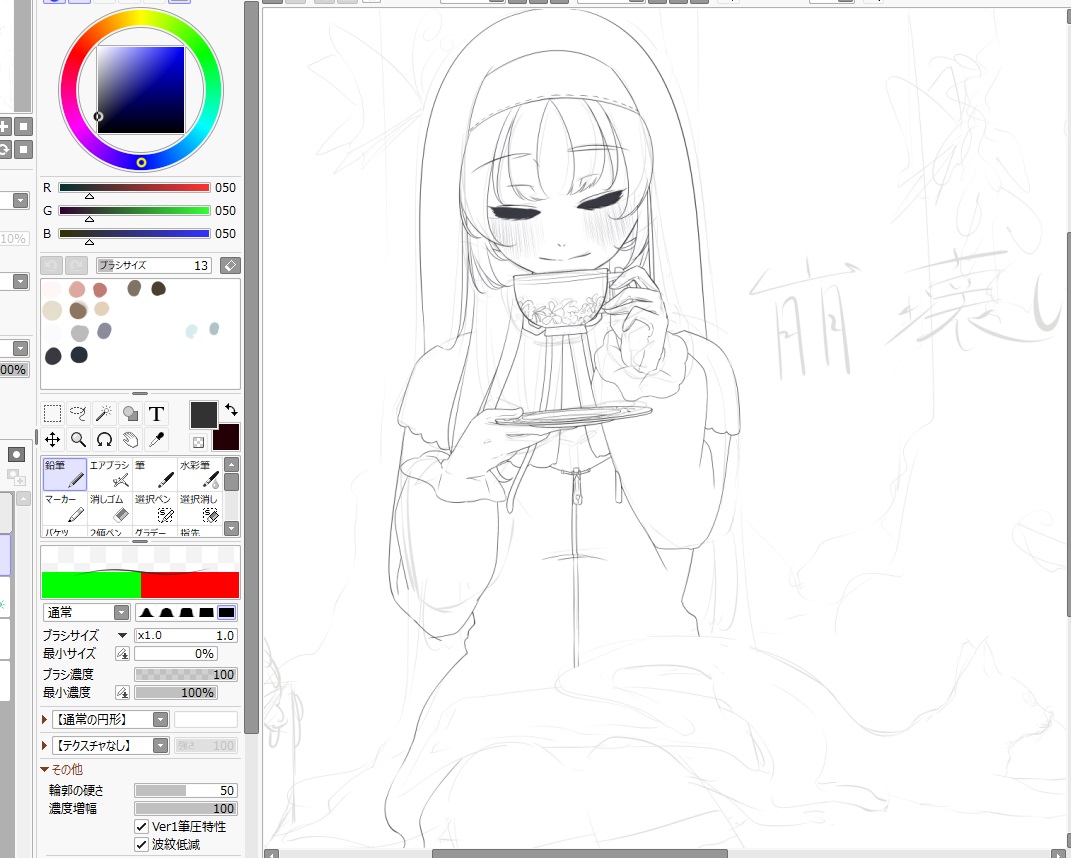Select the zoom magnifier tool
Screen dimensions: 1071x858
coord(79,439)
